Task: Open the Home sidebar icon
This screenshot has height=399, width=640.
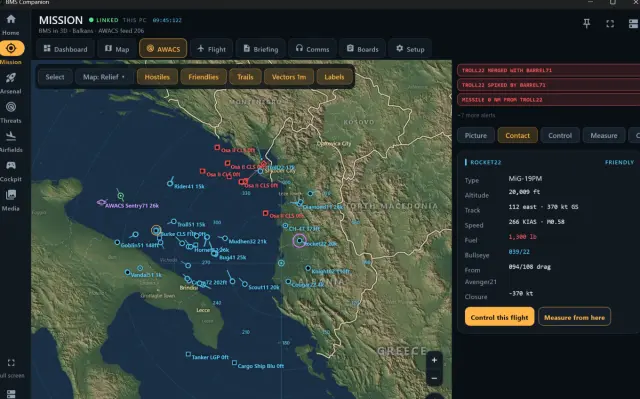Action: (x=11, y=19)
